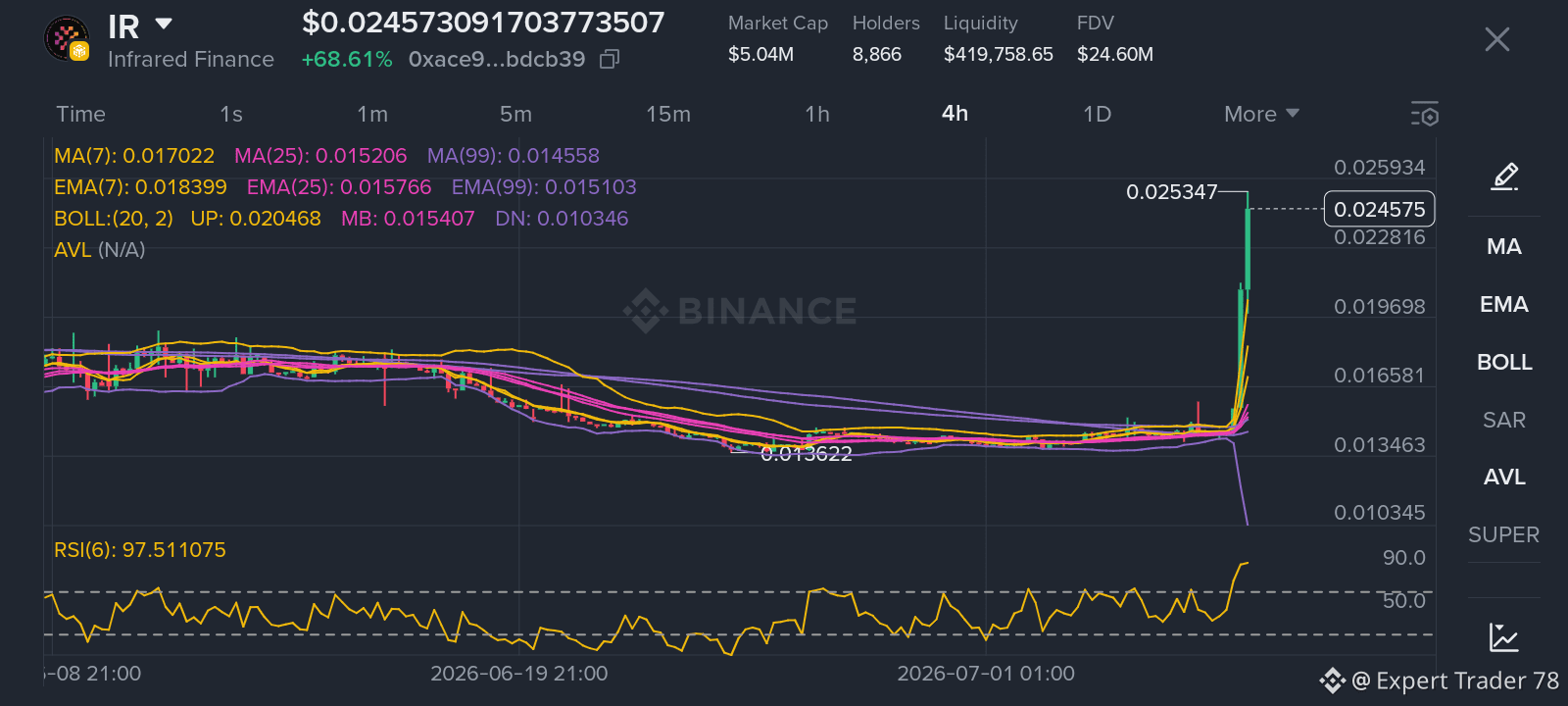This screenshot has width=1568, height=706.
Task: Open the More intervals dropdown
Action: pyautogui.click(x=1261, y=114)
